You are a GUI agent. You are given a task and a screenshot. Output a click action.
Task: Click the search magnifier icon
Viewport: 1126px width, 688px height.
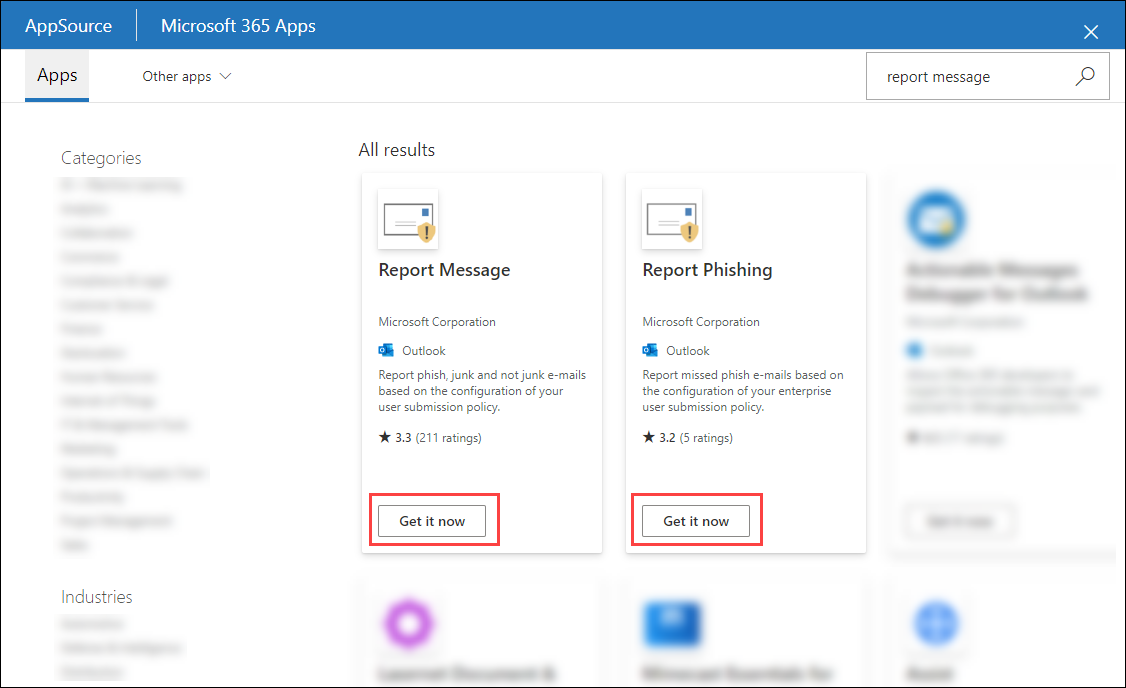[1084, 76]
